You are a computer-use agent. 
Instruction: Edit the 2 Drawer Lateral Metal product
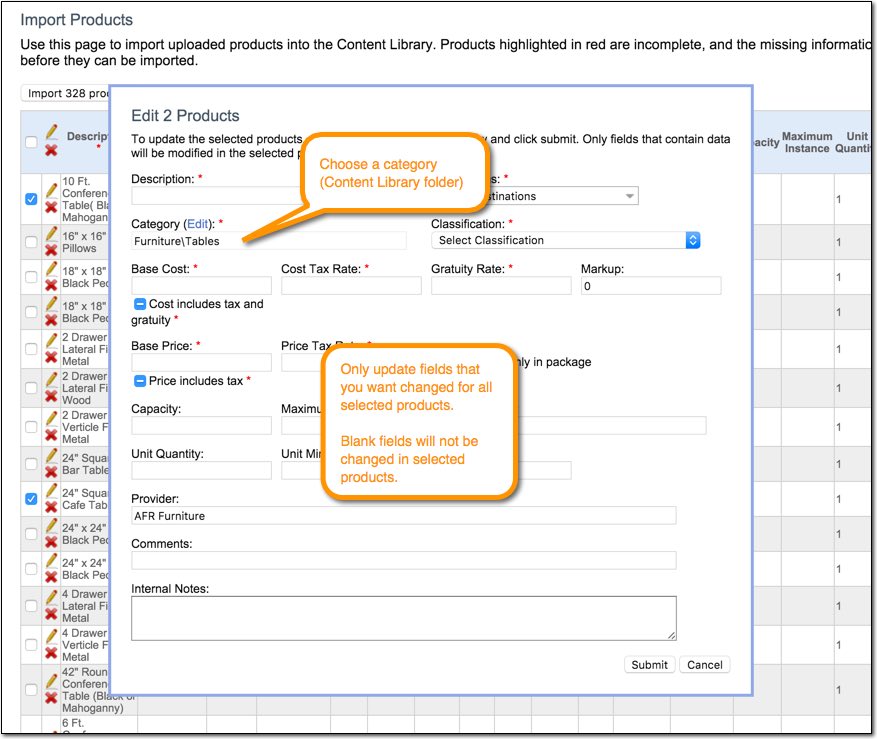coord(51,340)
